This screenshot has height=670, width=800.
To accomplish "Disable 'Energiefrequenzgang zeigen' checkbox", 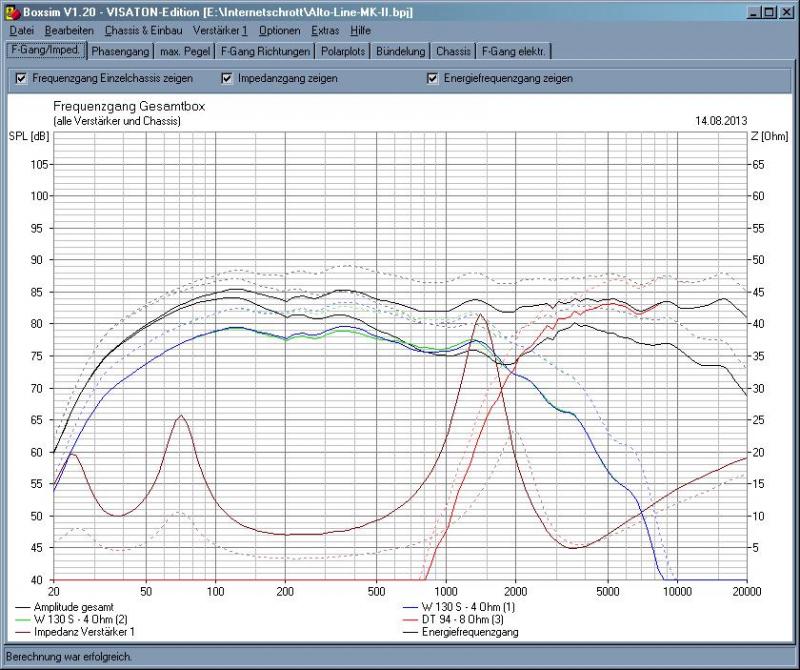I will tap(433, 78).
